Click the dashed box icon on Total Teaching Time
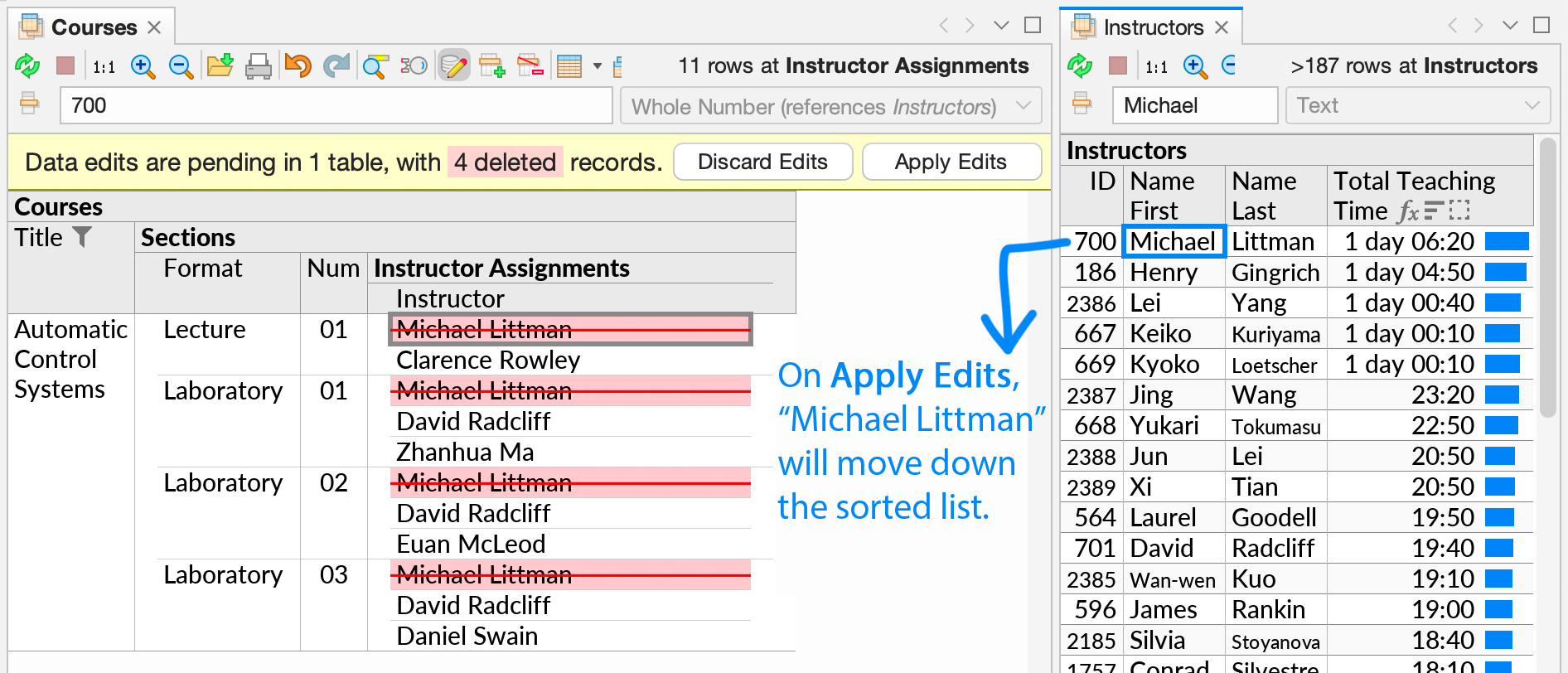This screenshot has height=673, width=1568. pos(1459,211)
